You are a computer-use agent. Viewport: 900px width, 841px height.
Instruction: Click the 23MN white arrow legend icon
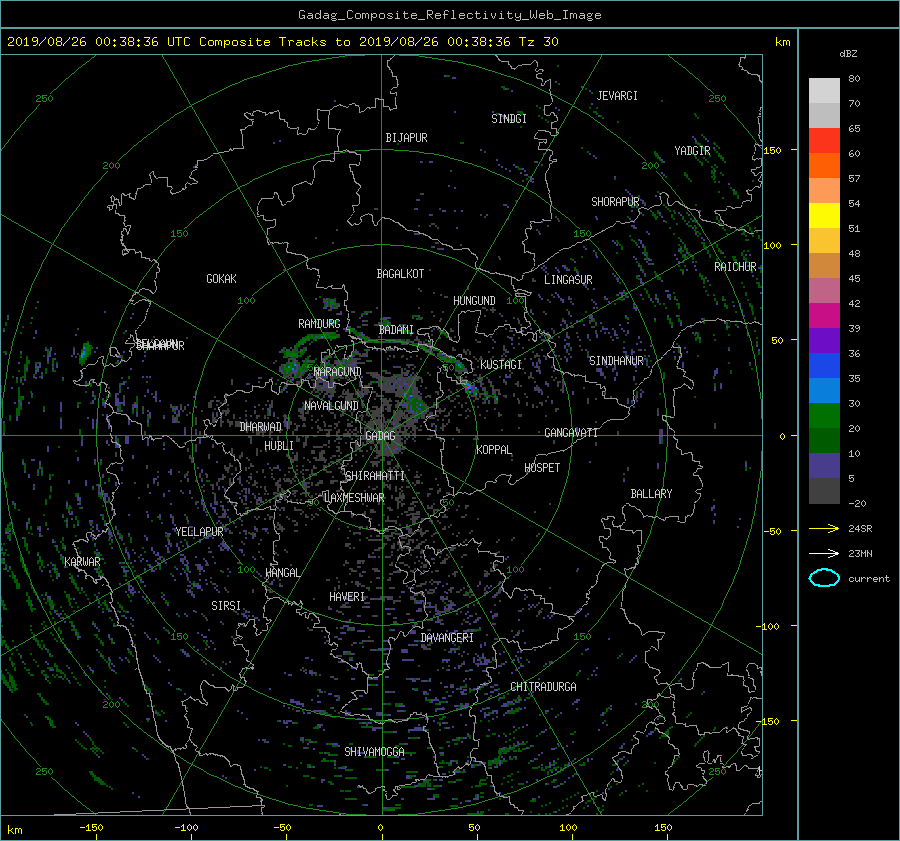click(824, 553)
